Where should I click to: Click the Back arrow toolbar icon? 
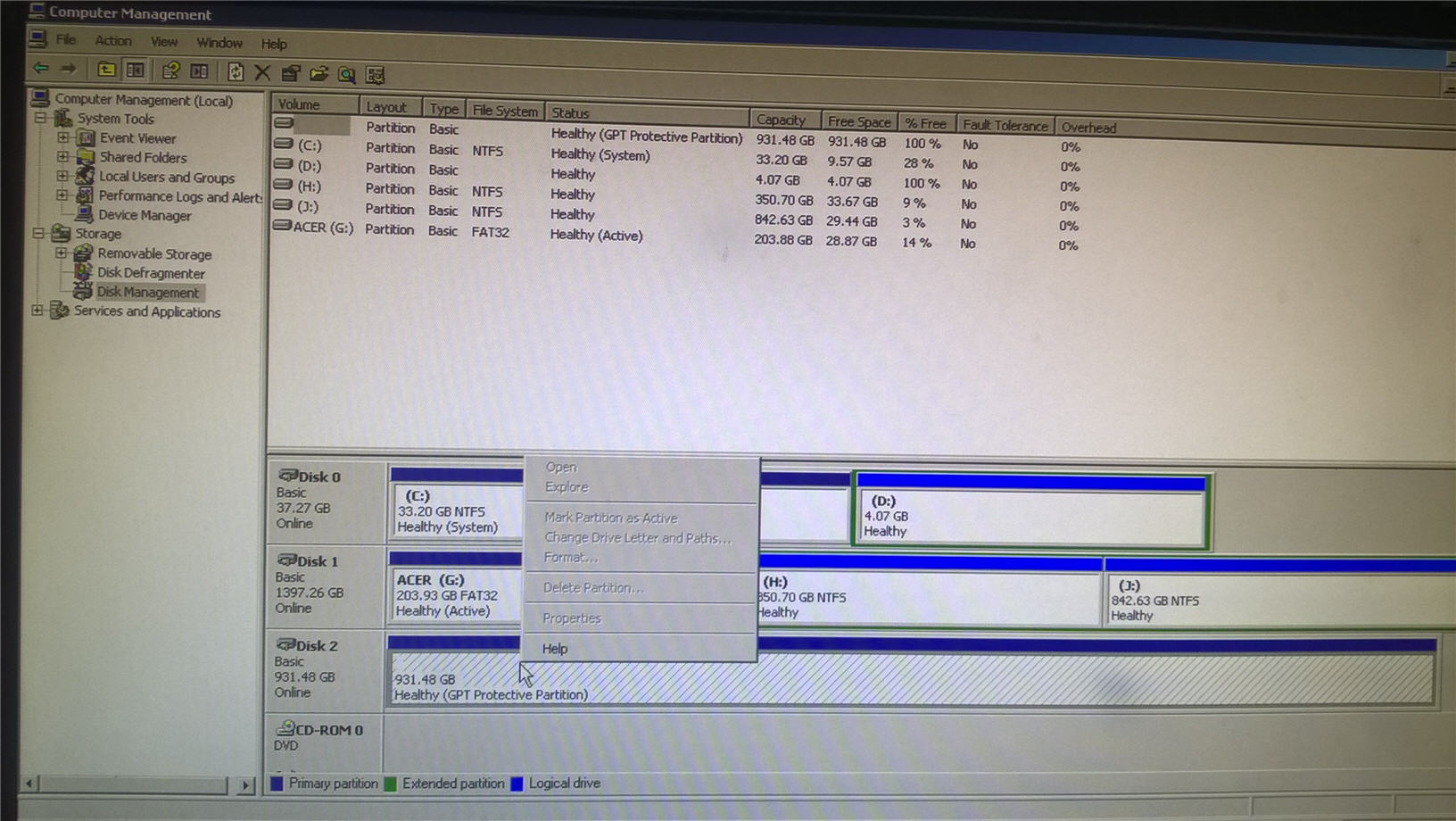pos(41,68)
